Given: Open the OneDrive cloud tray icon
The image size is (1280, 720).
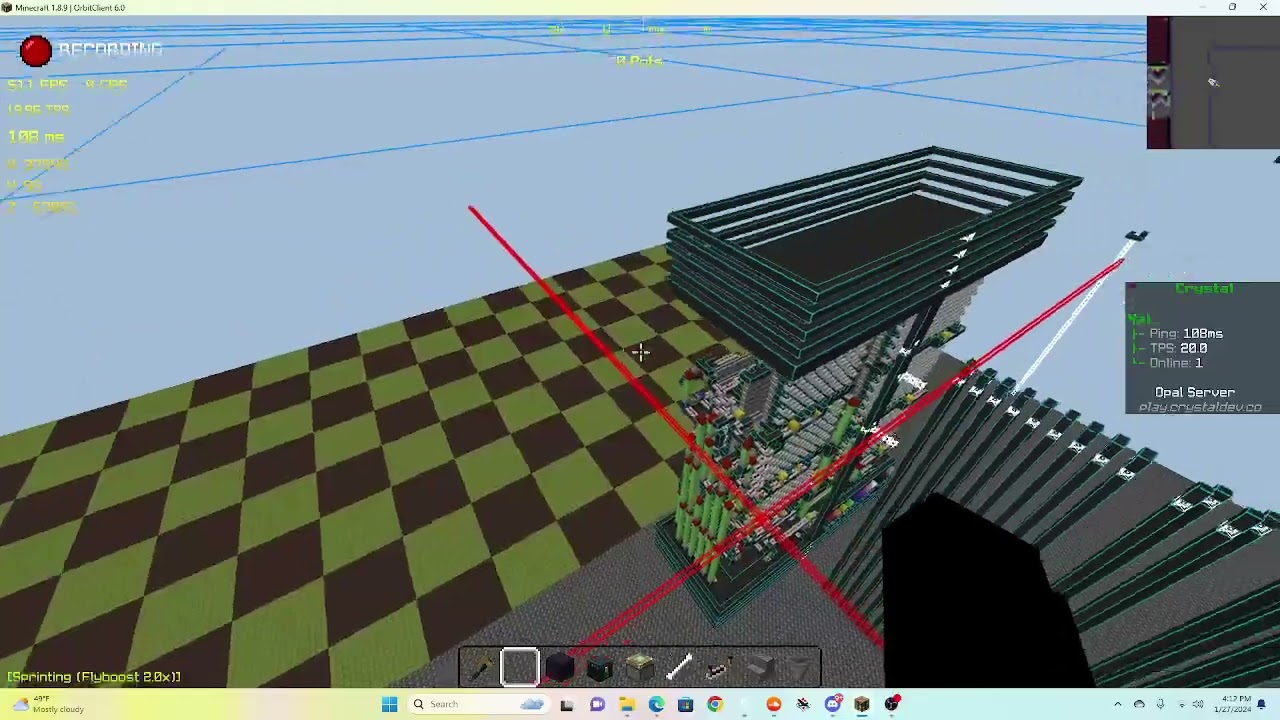Looking at the screenshot, I should pos(1139,704).
